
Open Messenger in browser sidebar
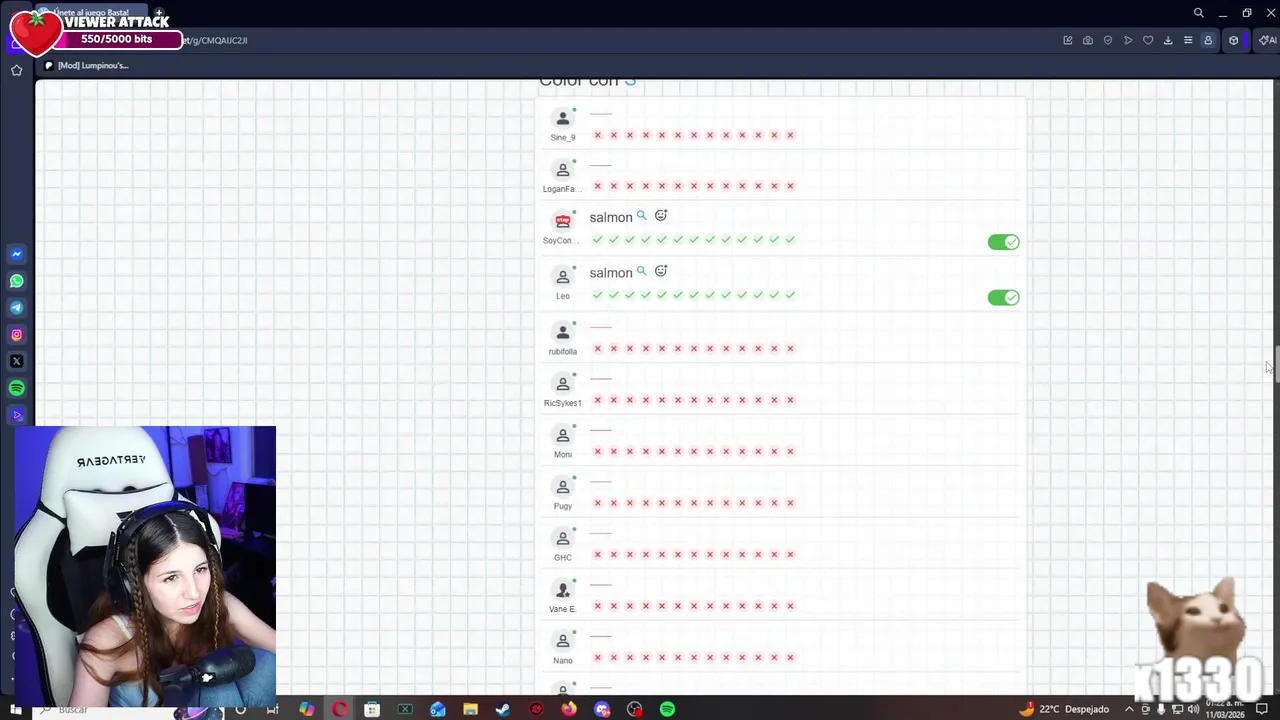[17, 254]
